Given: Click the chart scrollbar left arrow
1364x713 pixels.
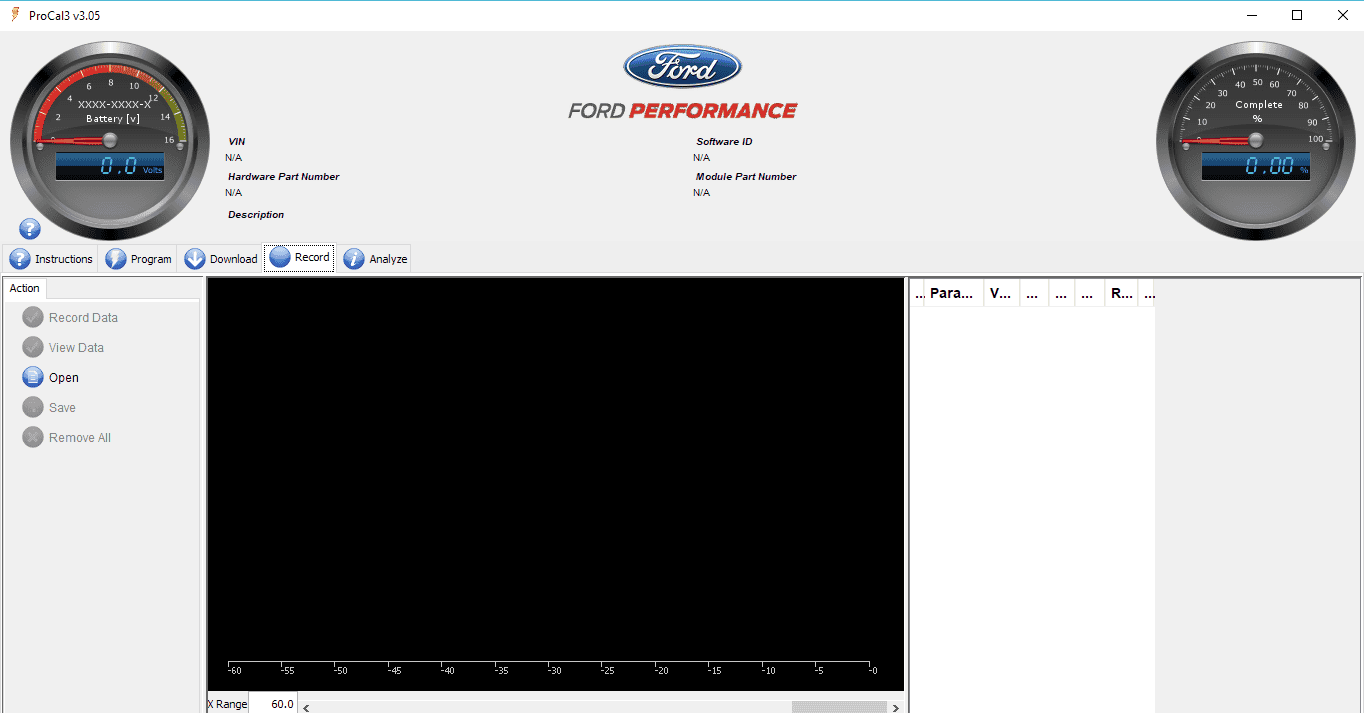Looking at the screenshot, I should [306, 707].
